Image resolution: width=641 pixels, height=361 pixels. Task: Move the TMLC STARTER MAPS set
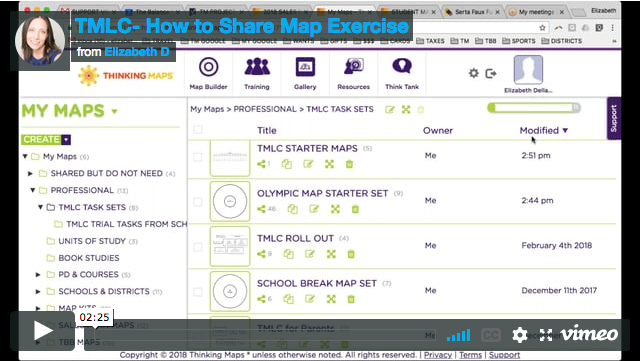[329, 164]
